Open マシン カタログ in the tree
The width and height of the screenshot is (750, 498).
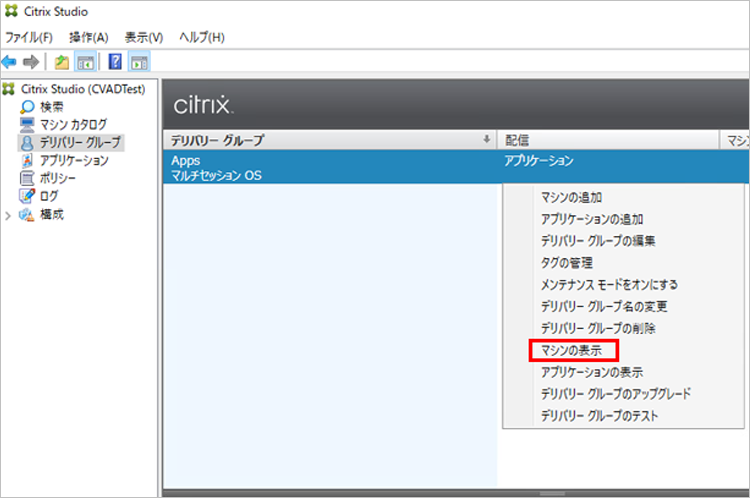[x=73, y=124]
